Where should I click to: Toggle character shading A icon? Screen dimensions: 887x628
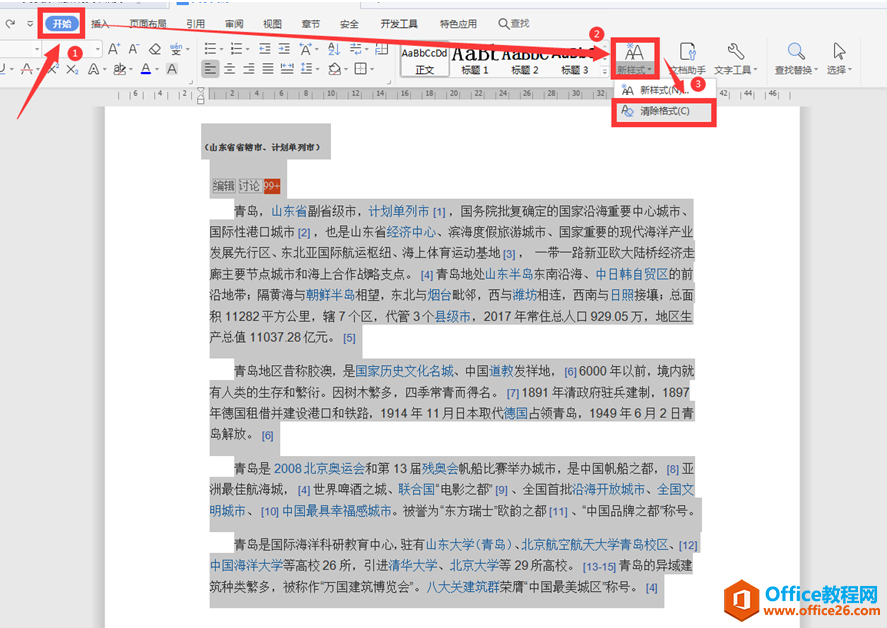click(x=172, y=69)
